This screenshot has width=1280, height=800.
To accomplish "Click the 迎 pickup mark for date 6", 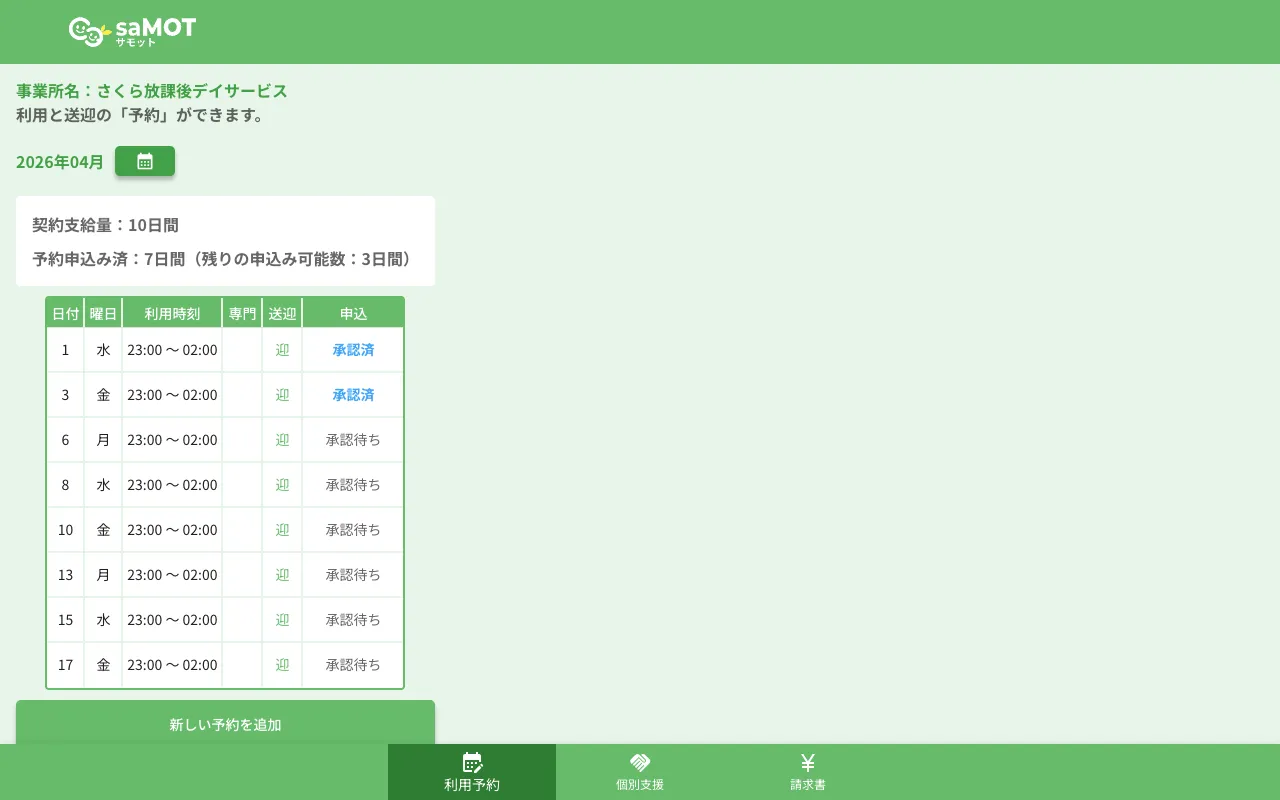I will (282, 440).
